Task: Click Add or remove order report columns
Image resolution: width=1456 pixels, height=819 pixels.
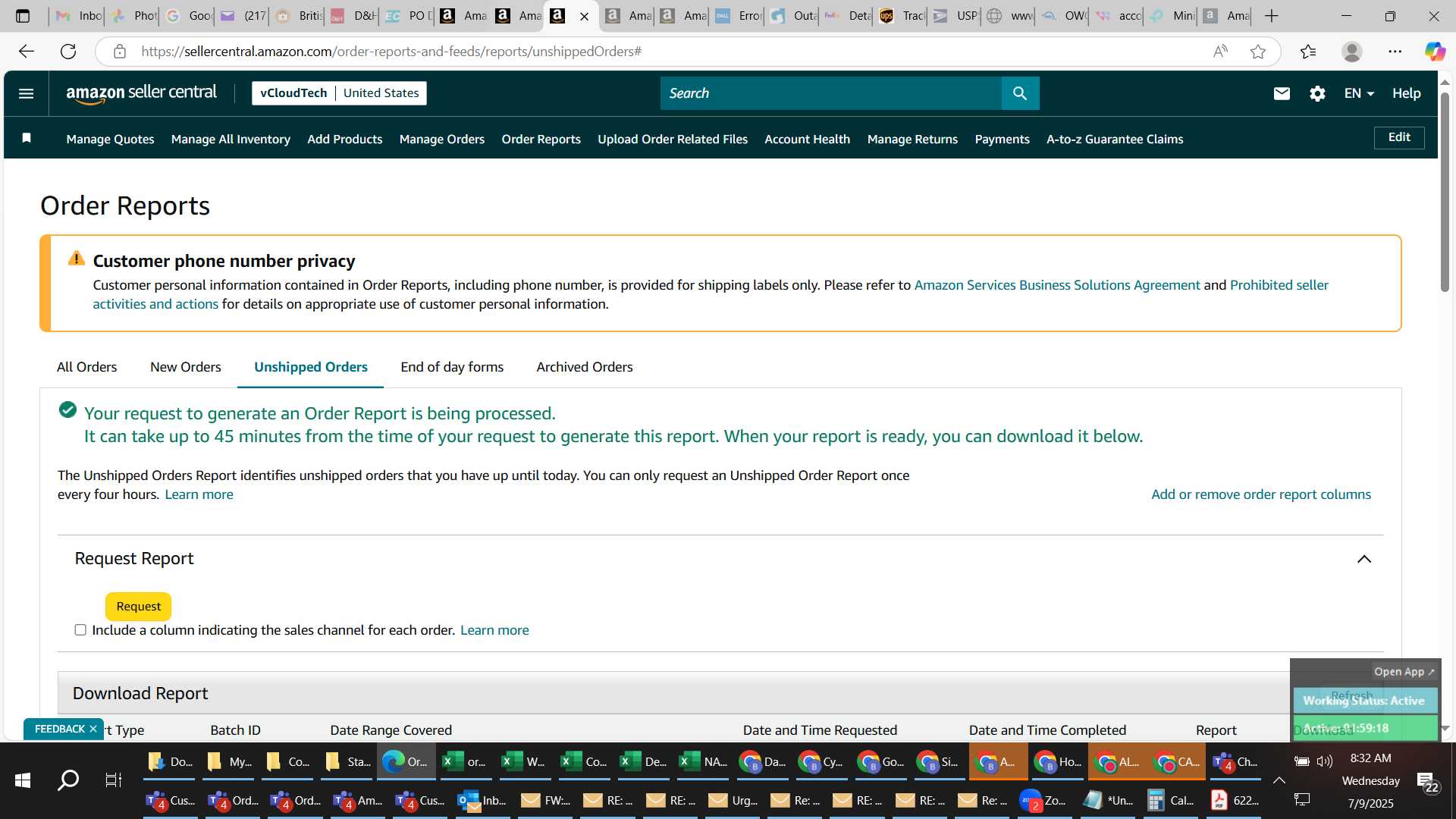Action: [x=1261, y=494]
